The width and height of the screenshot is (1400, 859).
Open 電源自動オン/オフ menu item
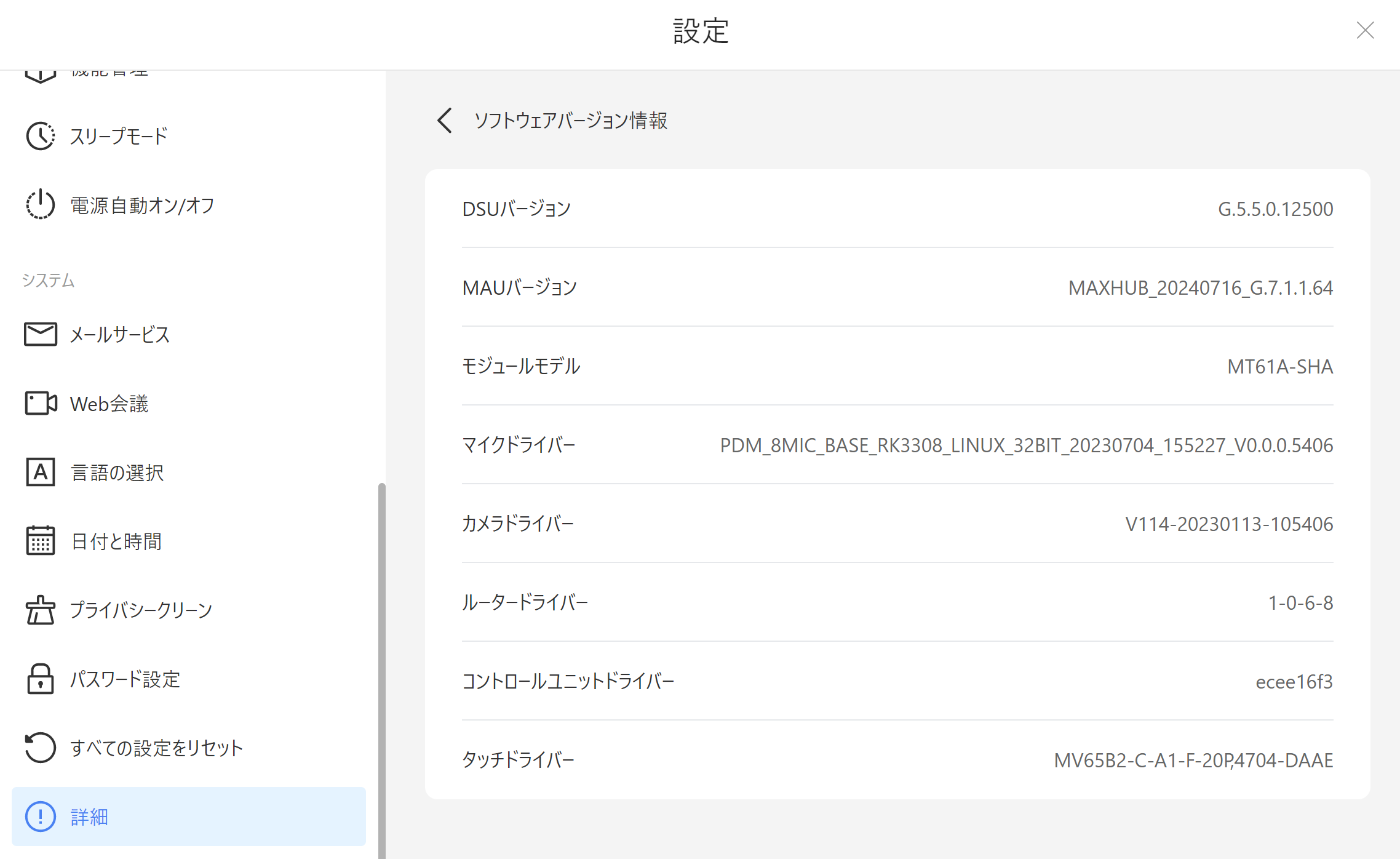(x=142, y=205)
